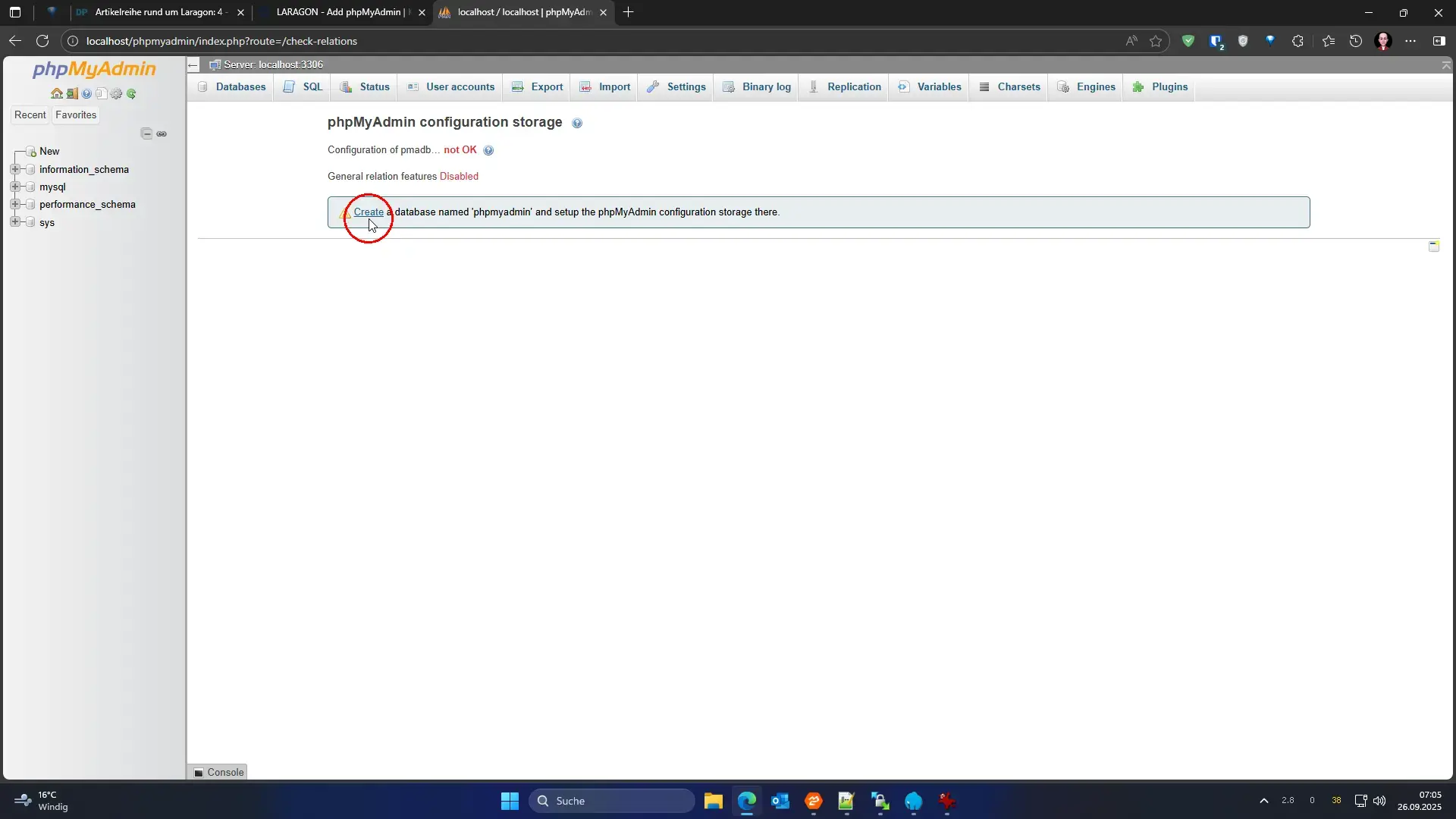
Task: Expand the mysql database tree node
Action: click(x=15, y=187)
